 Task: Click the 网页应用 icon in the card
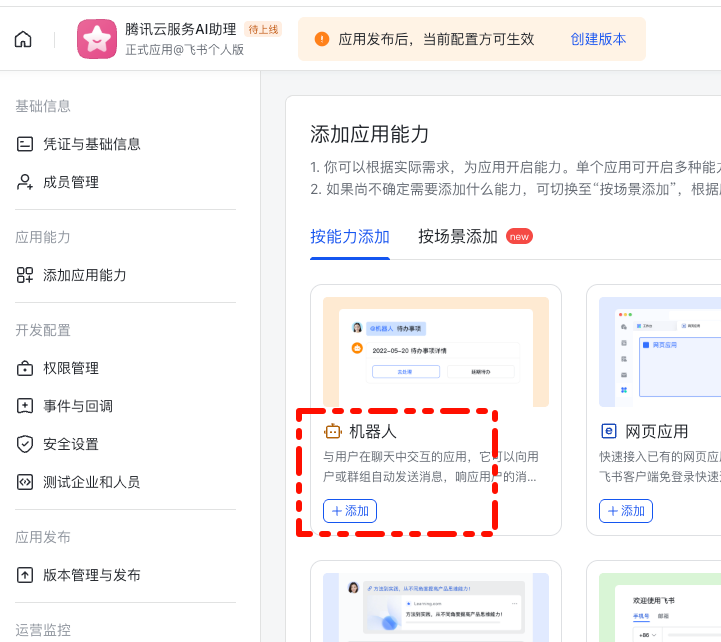[x=608, y=431]
